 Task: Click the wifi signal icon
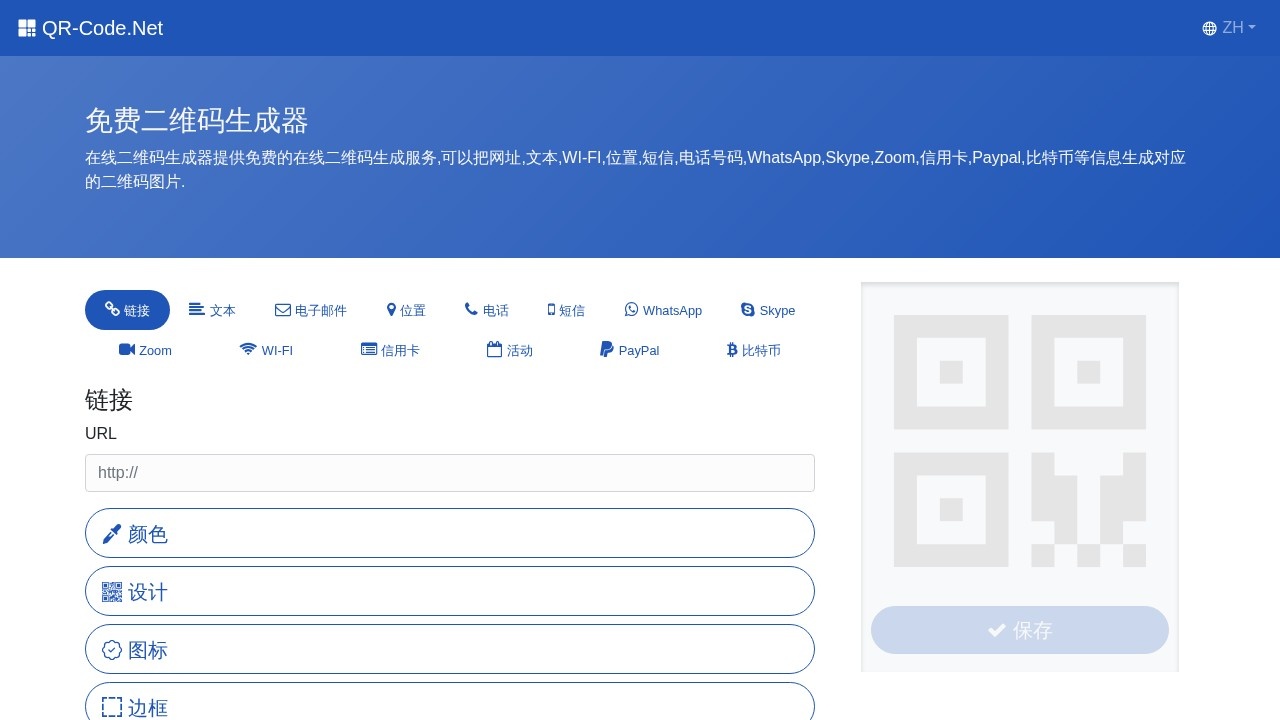[x=248, y=349]
